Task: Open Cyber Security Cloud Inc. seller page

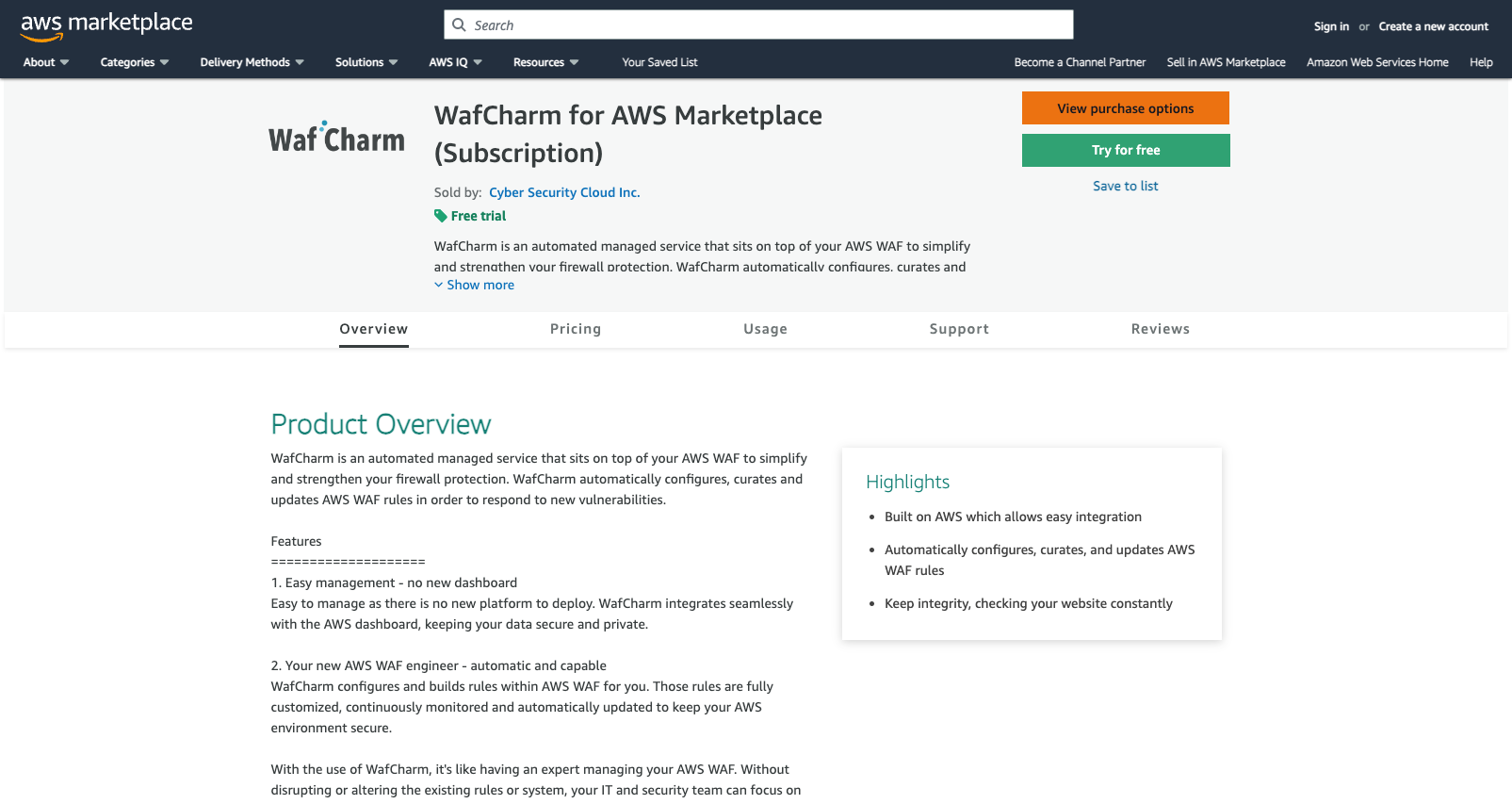Action: 564,192
